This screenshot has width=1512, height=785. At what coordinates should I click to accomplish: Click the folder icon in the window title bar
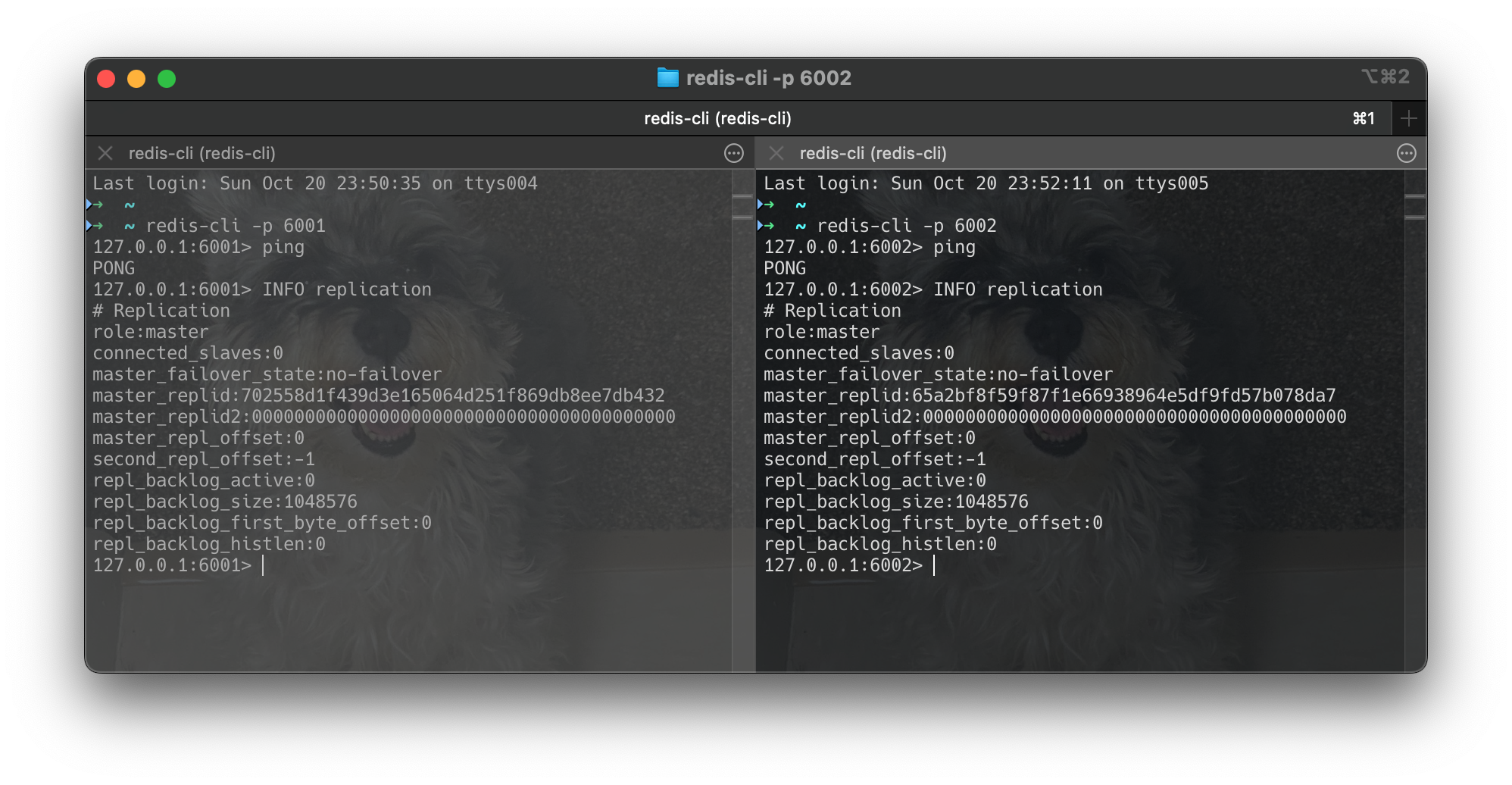click(668, 77)
